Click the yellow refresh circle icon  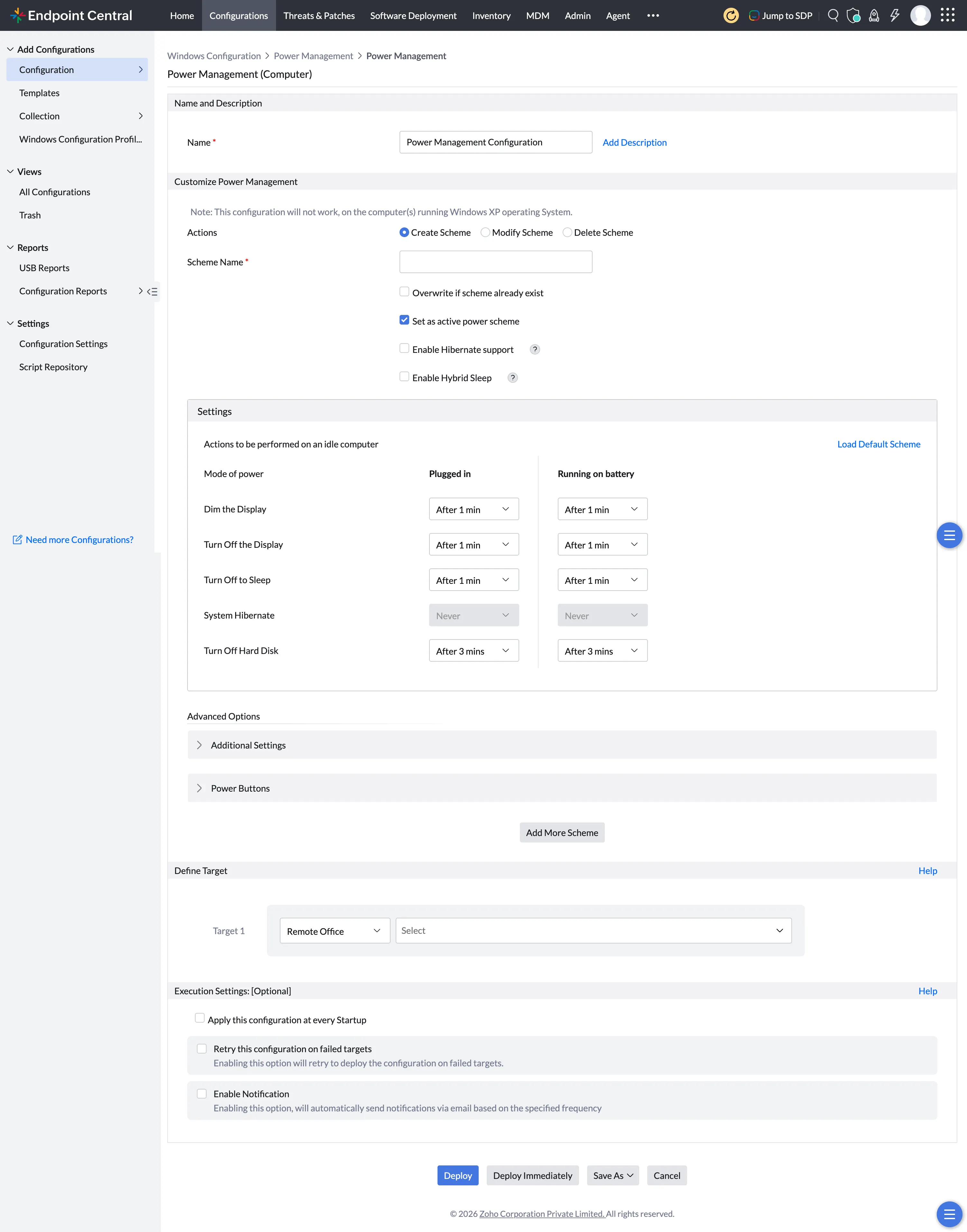pos(731,15)
